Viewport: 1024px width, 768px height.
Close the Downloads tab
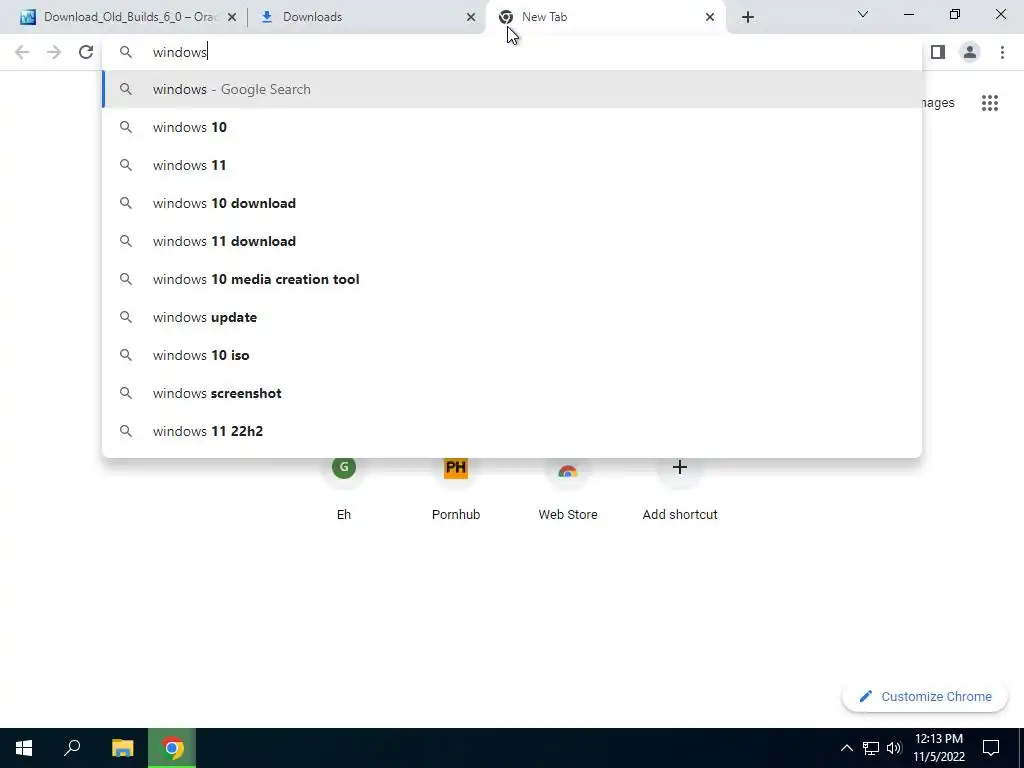(x=471, y=17)
